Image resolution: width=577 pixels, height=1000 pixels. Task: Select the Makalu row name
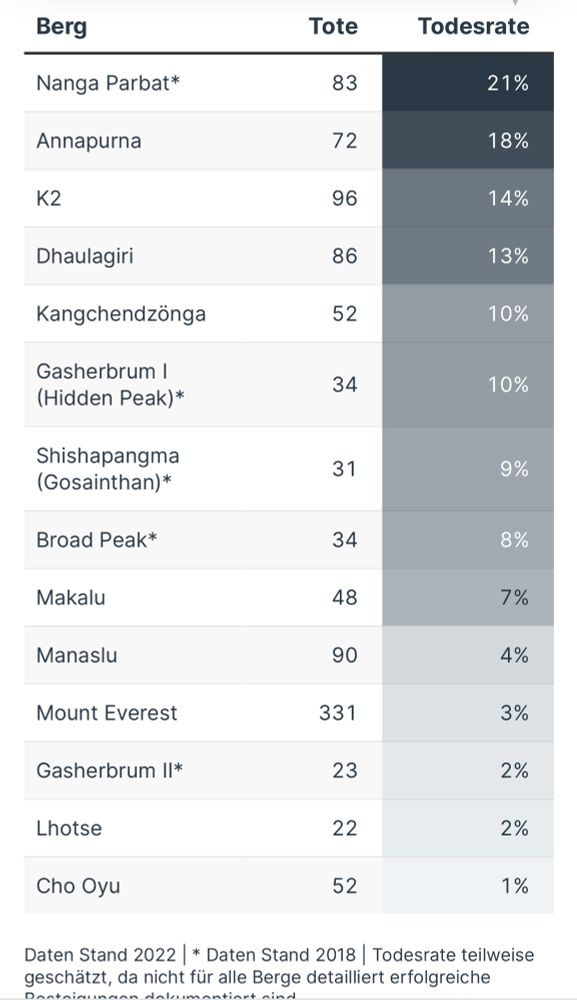[x=71, y=598]
